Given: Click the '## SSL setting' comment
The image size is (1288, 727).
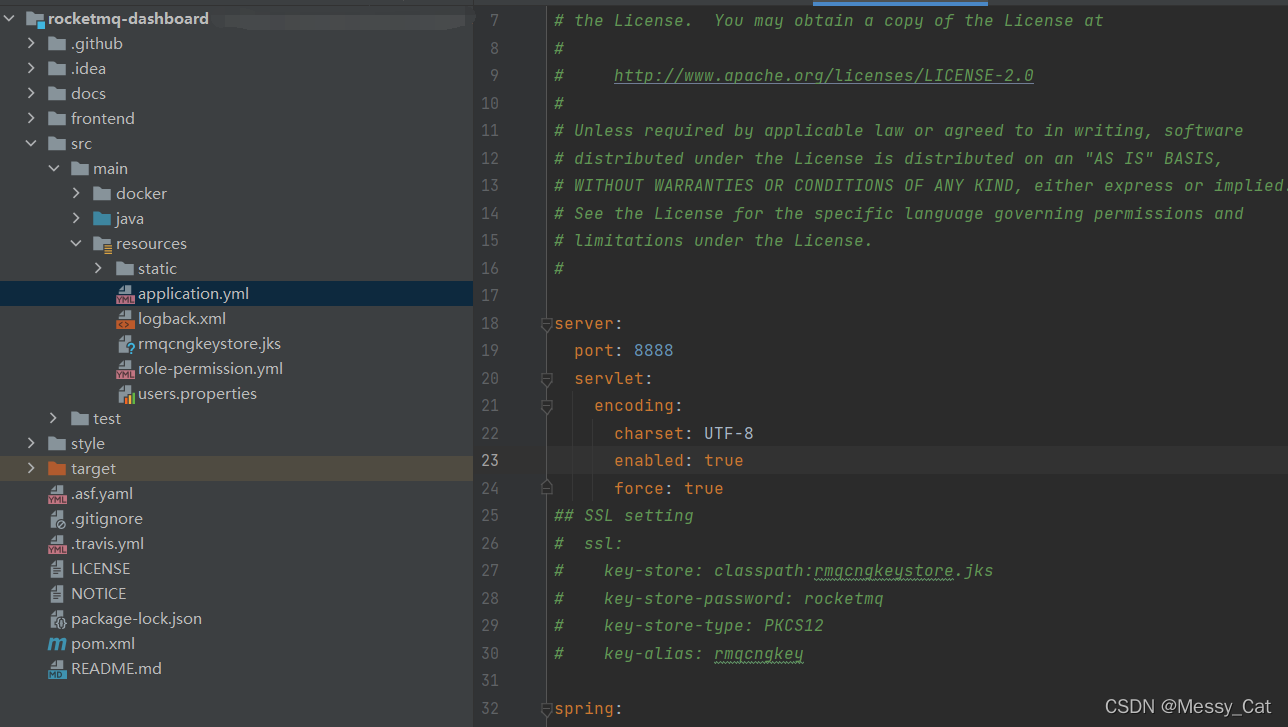Looking at the screenshot, I should (624, 516).
